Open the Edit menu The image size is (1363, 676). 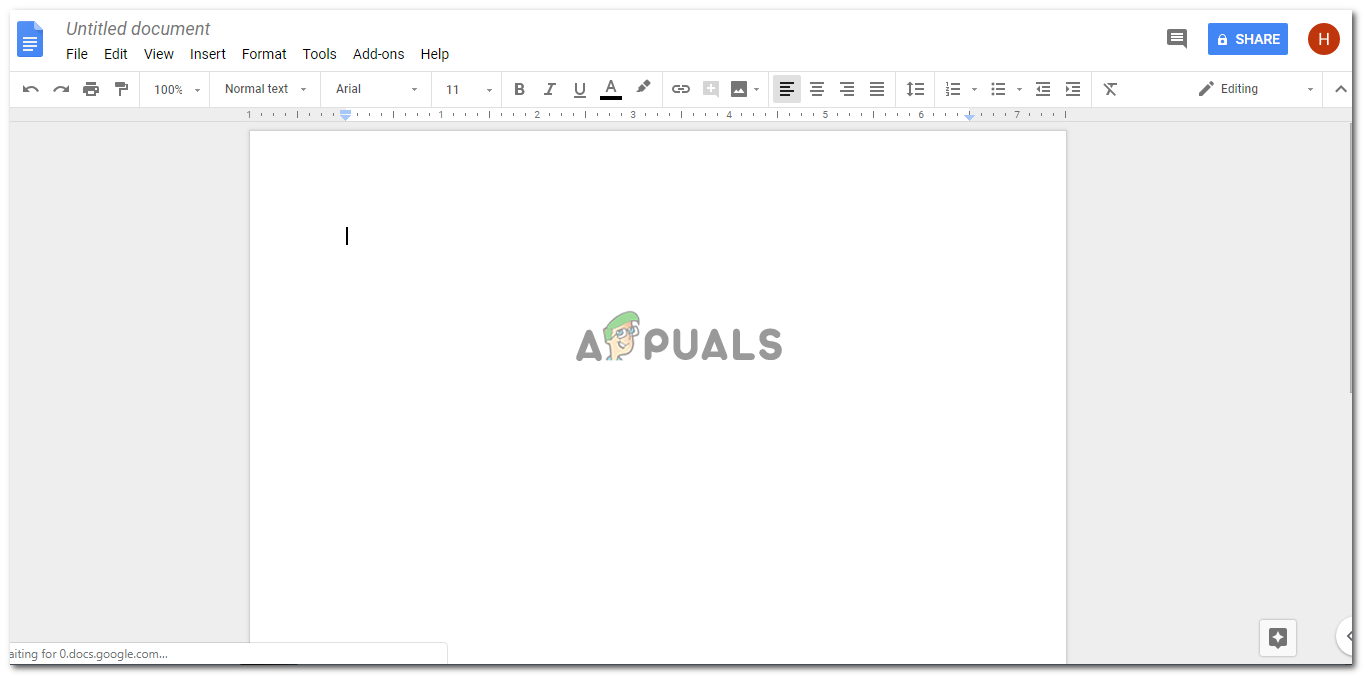click(x=116, y=54)
